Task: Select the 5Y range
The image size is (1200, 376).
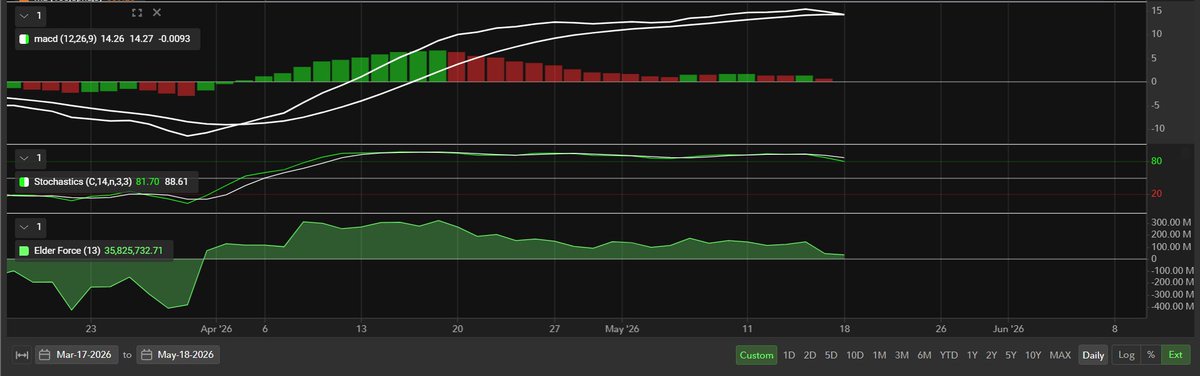Action: [x=1011, y=355]
